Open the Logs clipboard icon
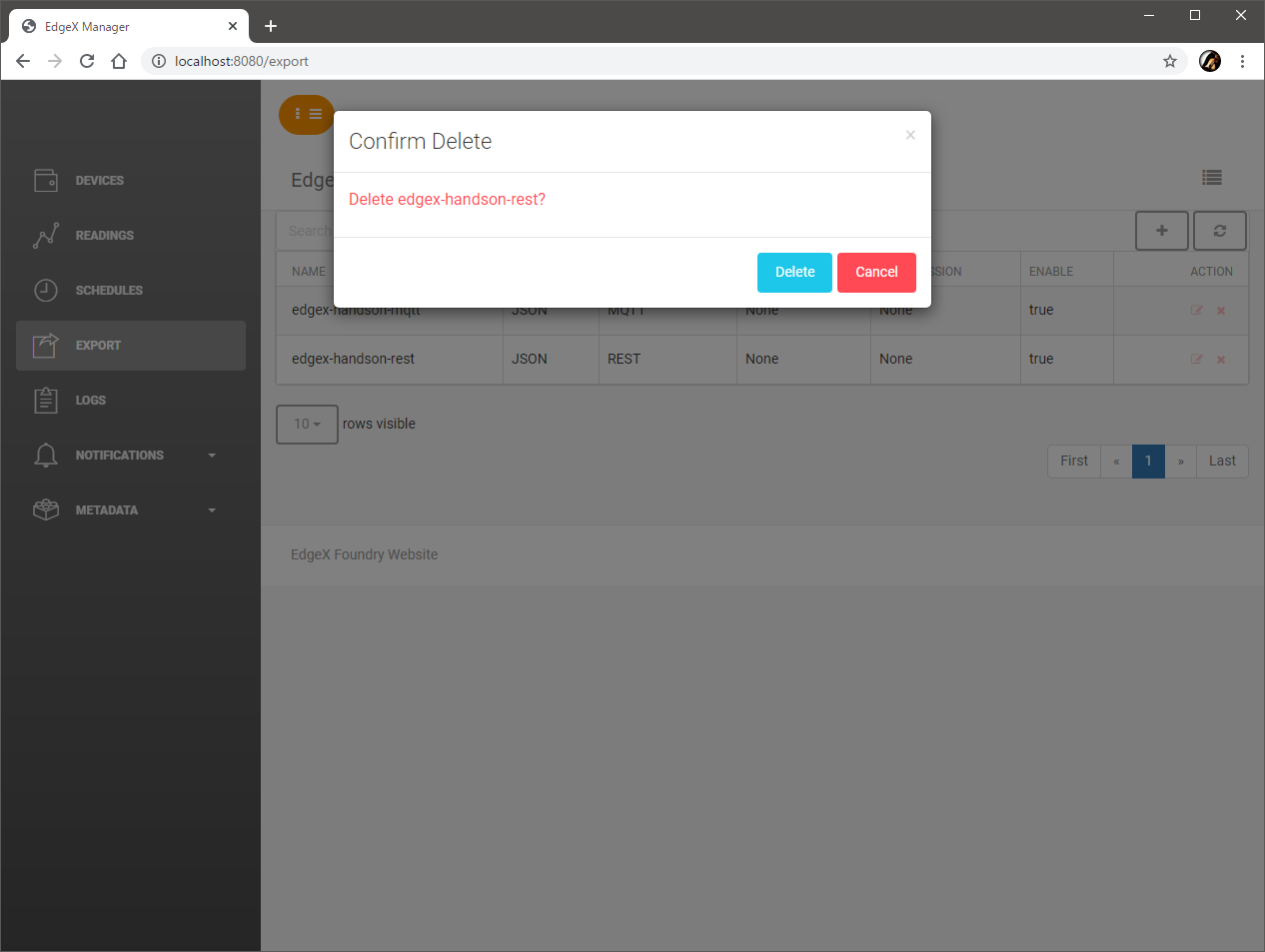 coord(46,401)
